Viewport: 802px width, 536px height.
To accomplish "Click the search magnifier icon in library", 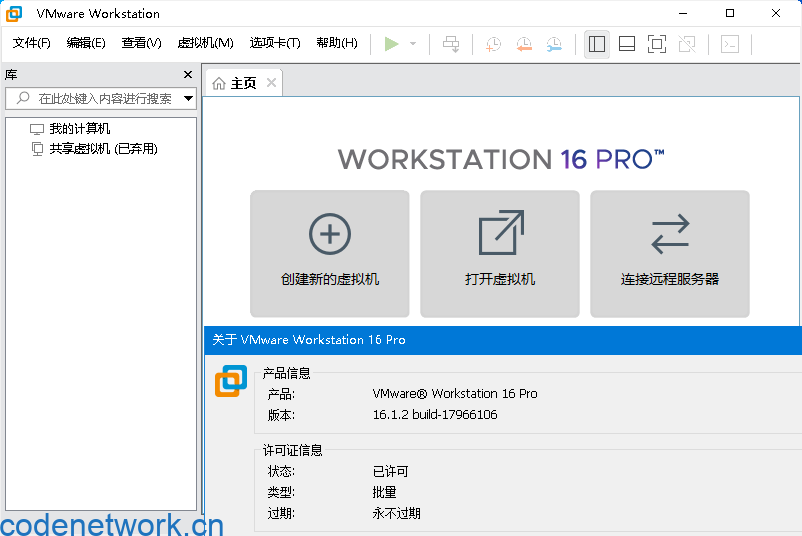I will pos(23,98).
